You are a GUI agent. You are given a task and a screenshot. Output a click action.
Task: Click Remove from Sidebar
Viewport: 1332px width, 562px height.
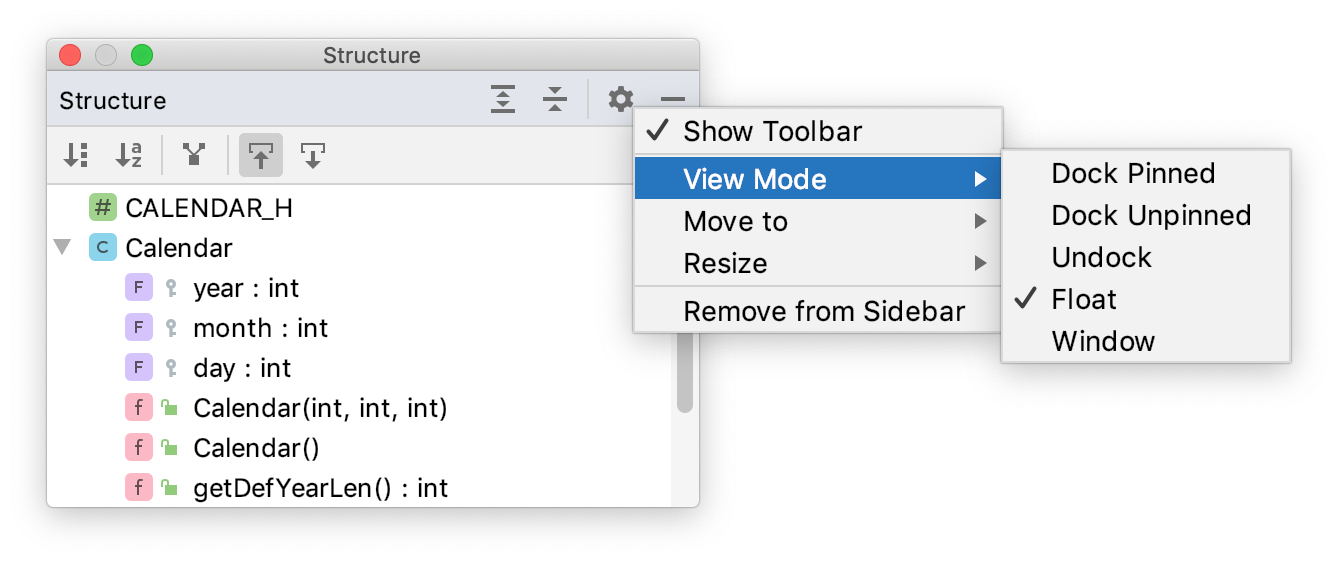point(823,311)
